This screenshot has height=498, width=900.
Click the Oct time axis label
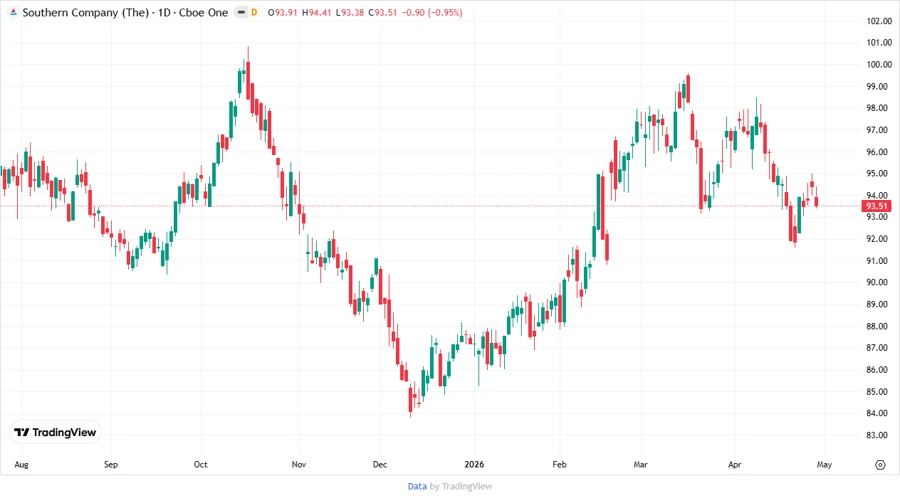[x=200, y=464]
